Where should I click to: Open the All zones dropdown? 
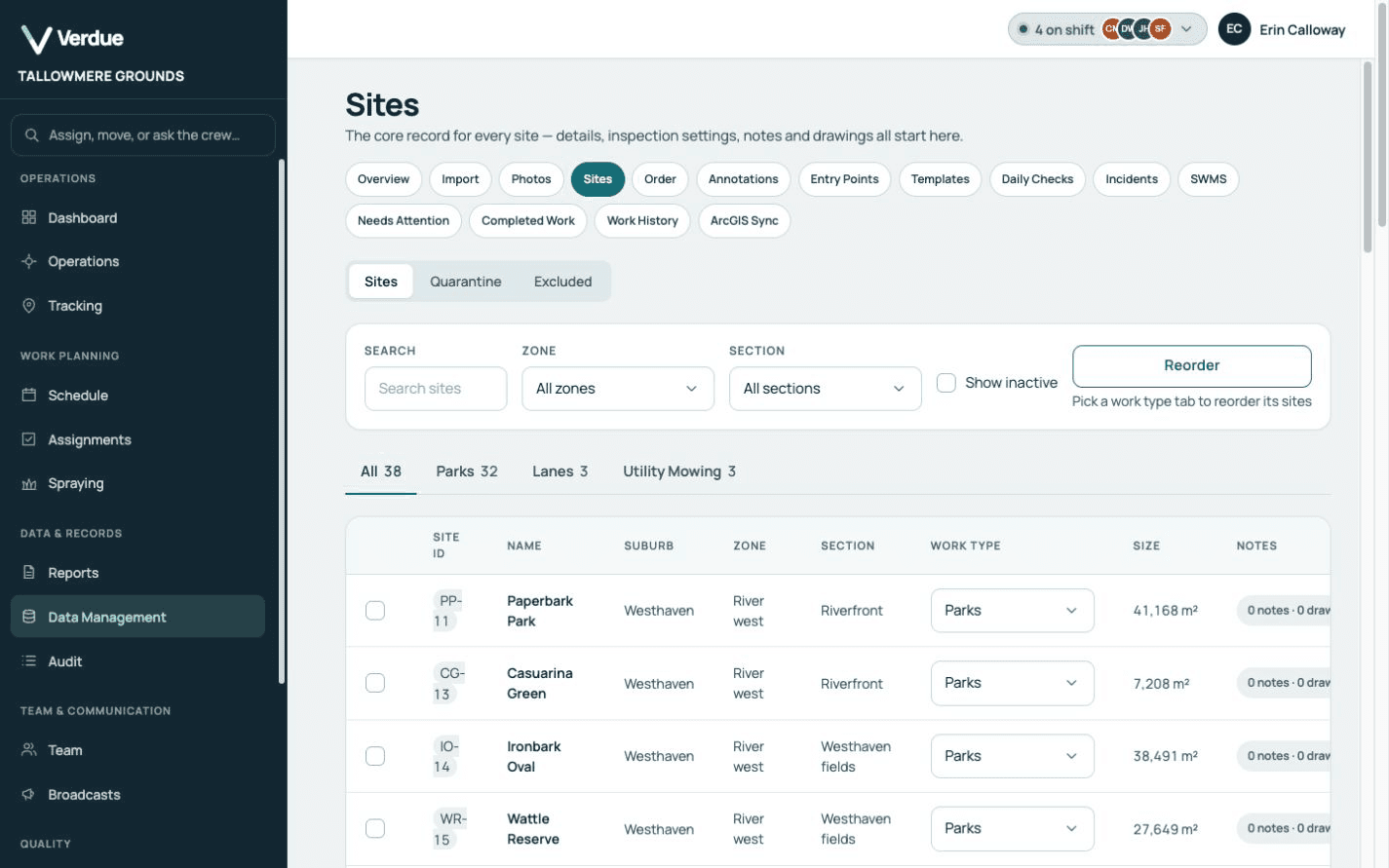pos(618,389)
